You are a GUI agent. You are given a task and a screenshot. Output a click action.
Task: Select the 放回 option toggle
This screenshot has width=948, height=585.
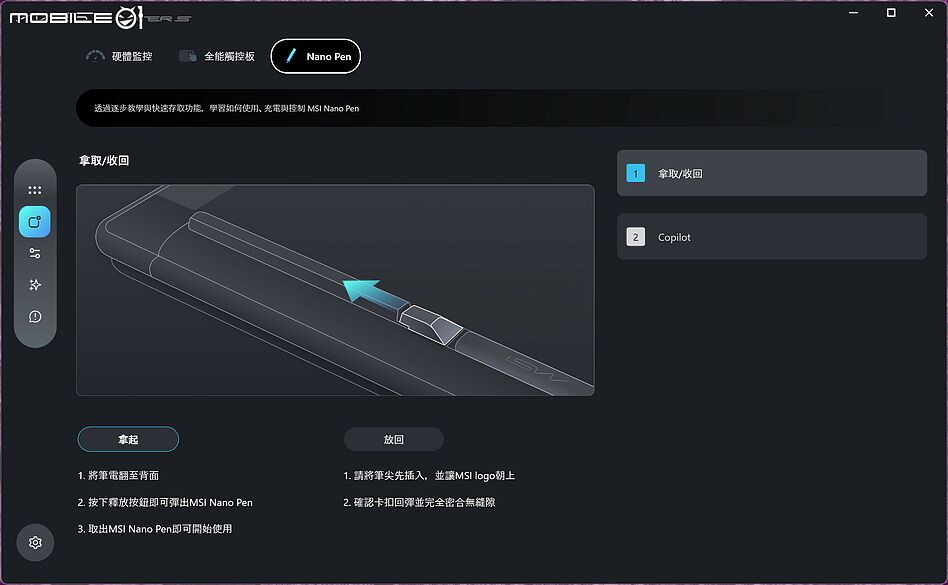click(x=394, y=439)
